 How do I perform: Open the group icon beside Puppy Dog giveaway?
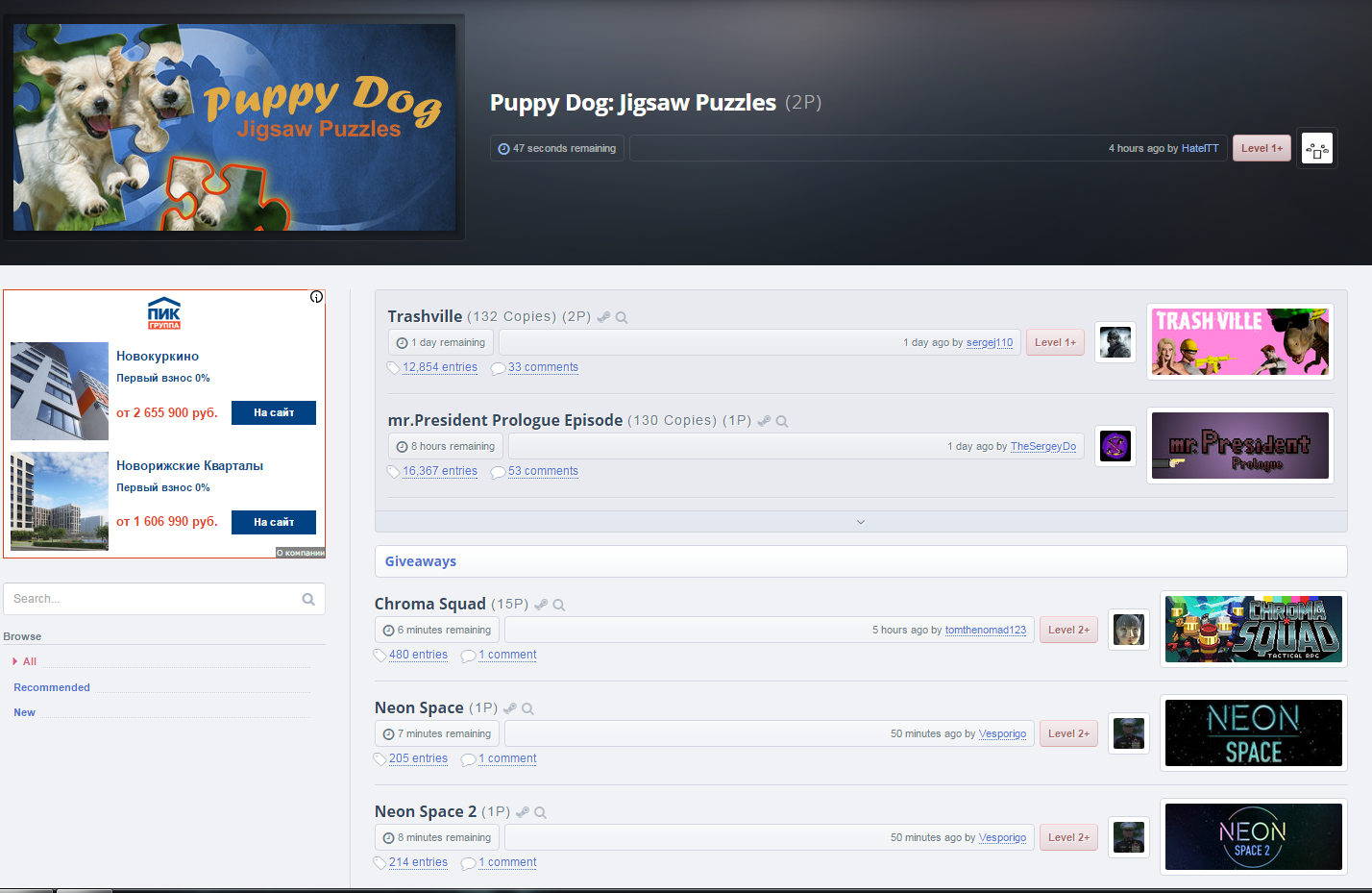(1316, 149)
